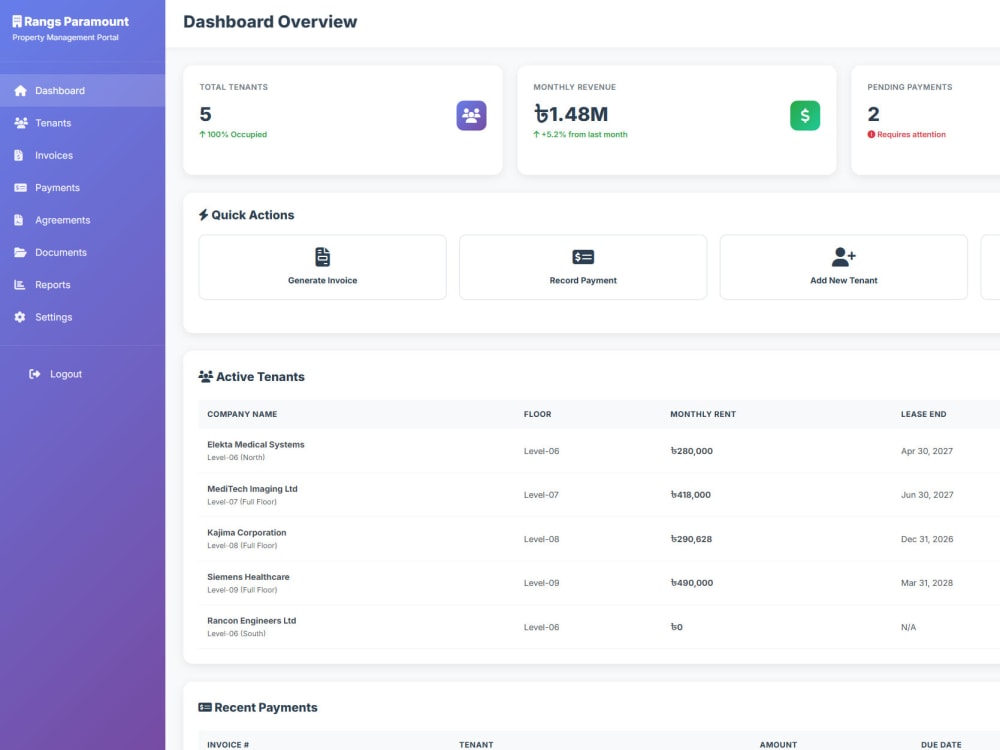The image size is (1000, 750).
Task: Click the ৳418,000 monthly rent value
Action: click(691, 495)
